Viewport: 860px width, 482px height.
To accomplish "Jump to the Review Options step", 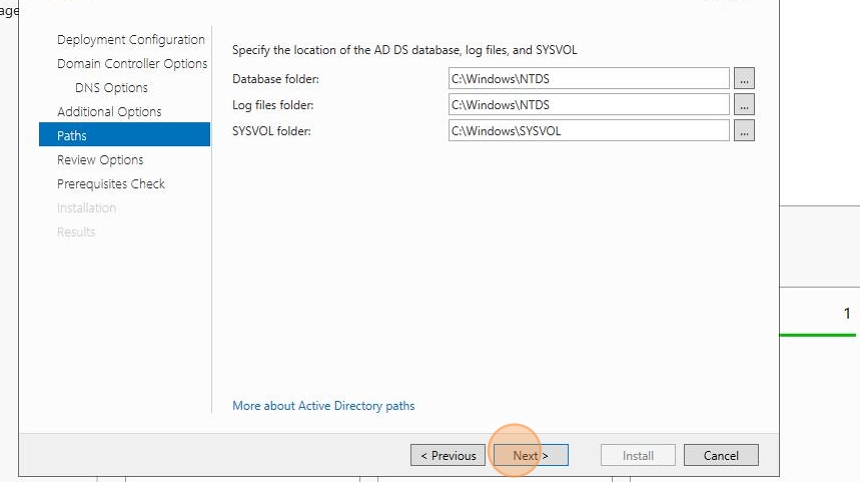I will click(x=100, y=160).
